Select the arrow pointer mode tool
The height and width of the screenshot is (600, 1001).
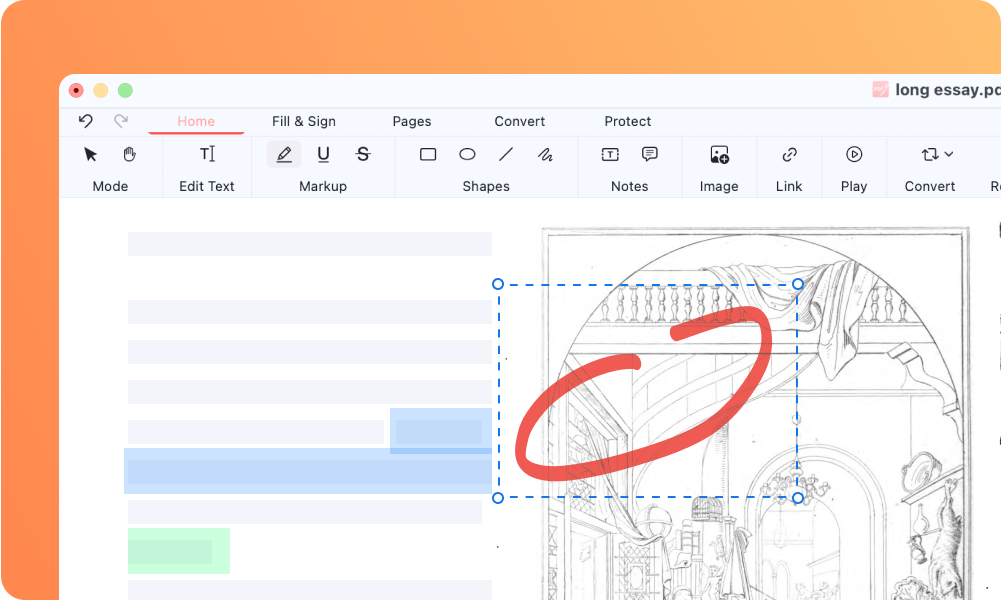pyautogui.click(x=91, y=154)
